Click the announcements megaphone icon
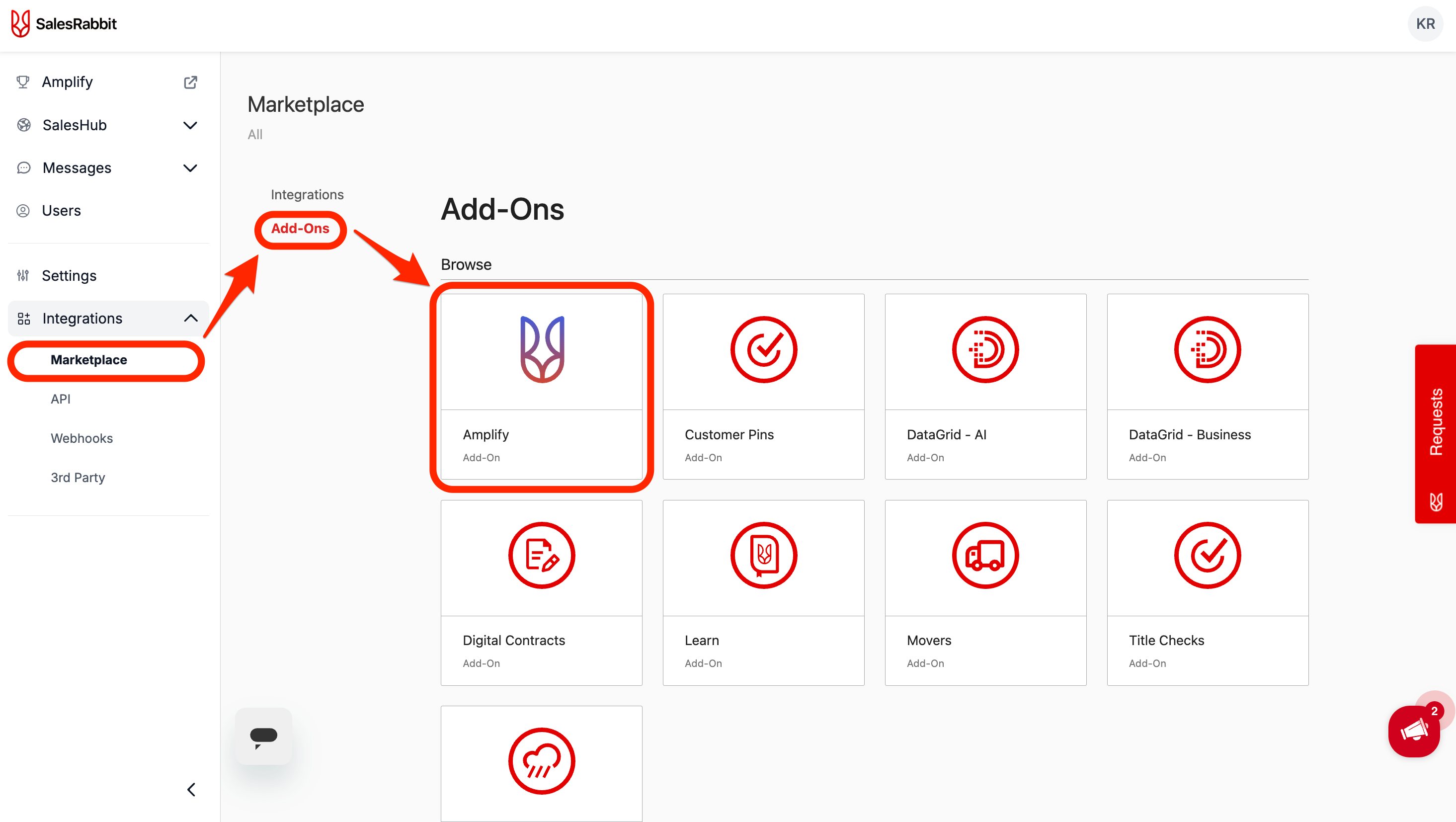1456x822 pixels. tap(1414, 731)
